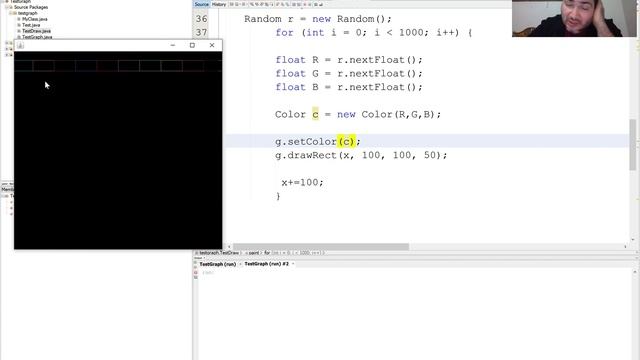The height and width of the screenshot is (360, 640).
Task: Maximize the running Java drawing window
Action: pos(192,45)
